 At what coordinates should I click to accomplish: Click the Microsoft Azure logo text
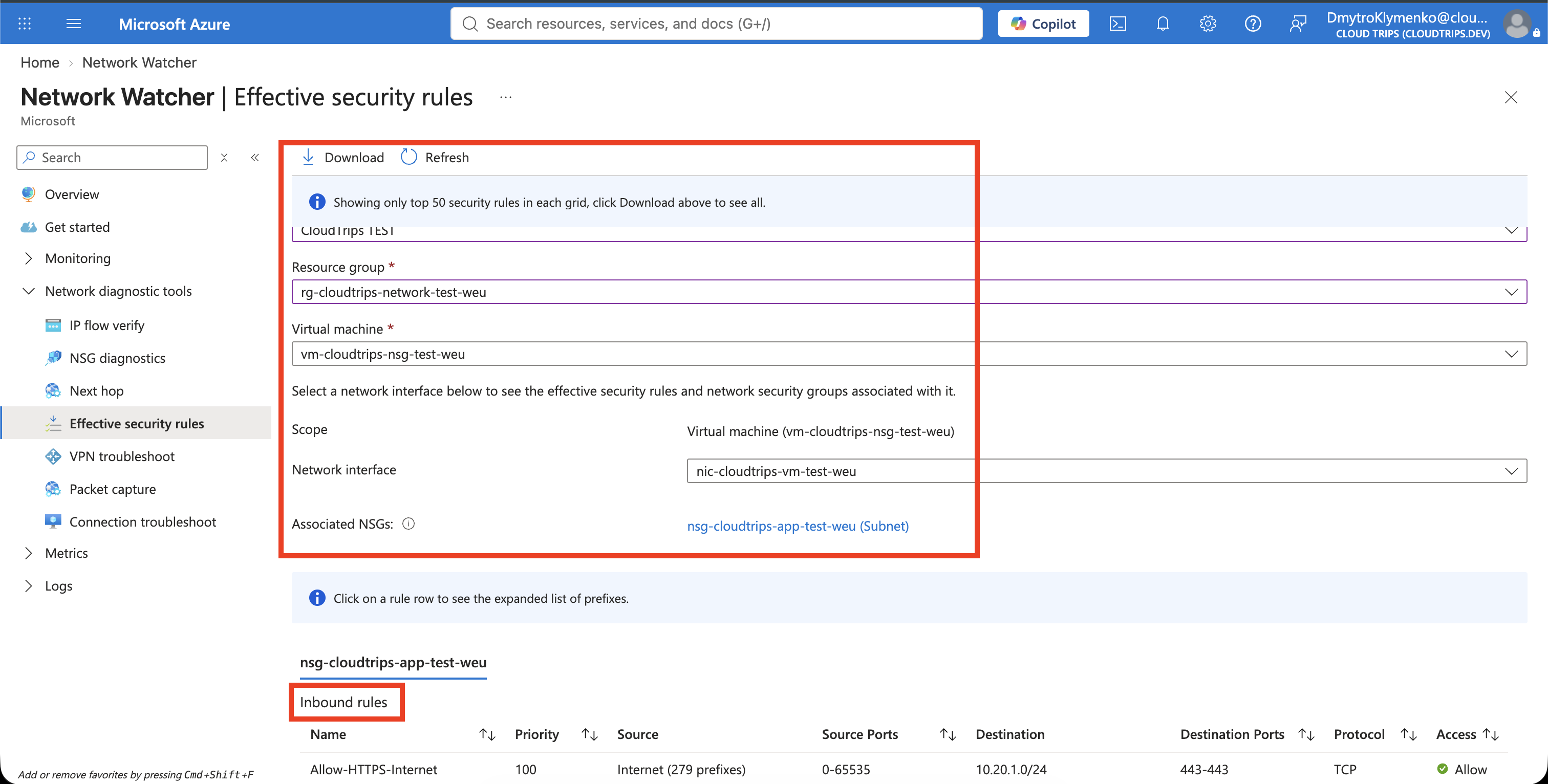click(174, 24)
